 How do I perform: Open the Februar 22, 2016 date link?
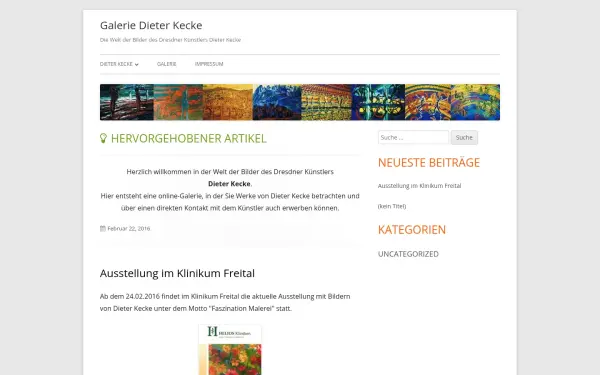[x=129, y=228]
